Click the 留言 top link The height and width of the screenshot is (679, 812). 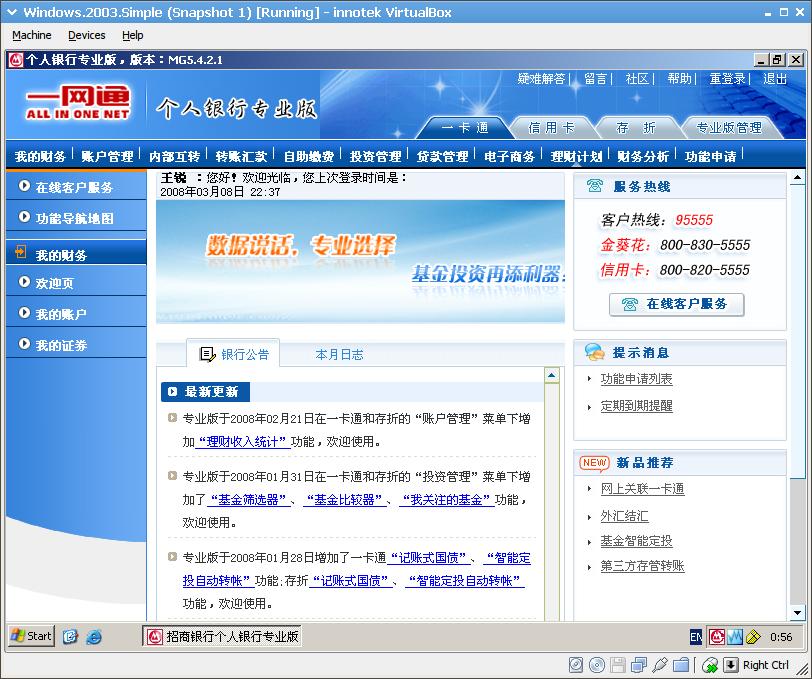[595, 79]
